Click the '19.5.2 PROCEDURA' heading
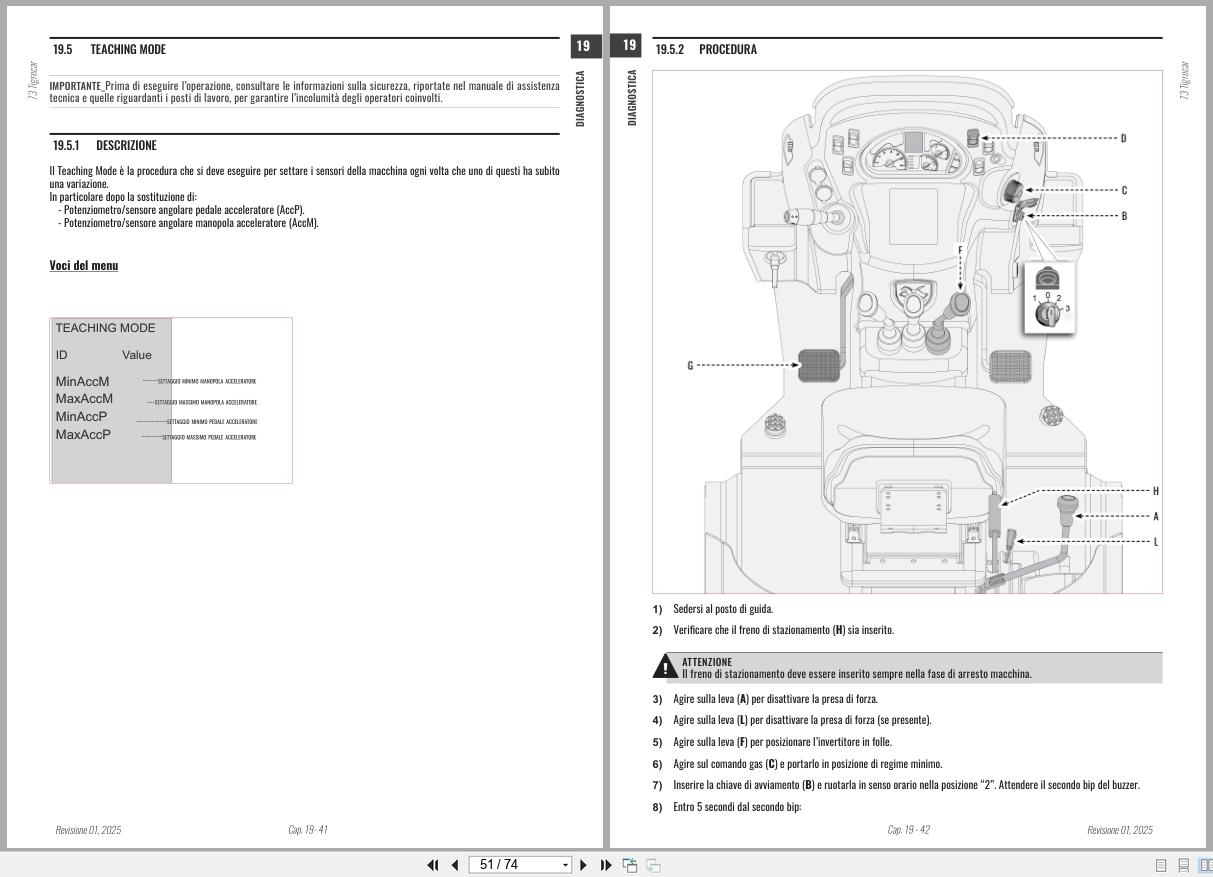1213x877 pixels. [706, 49]
